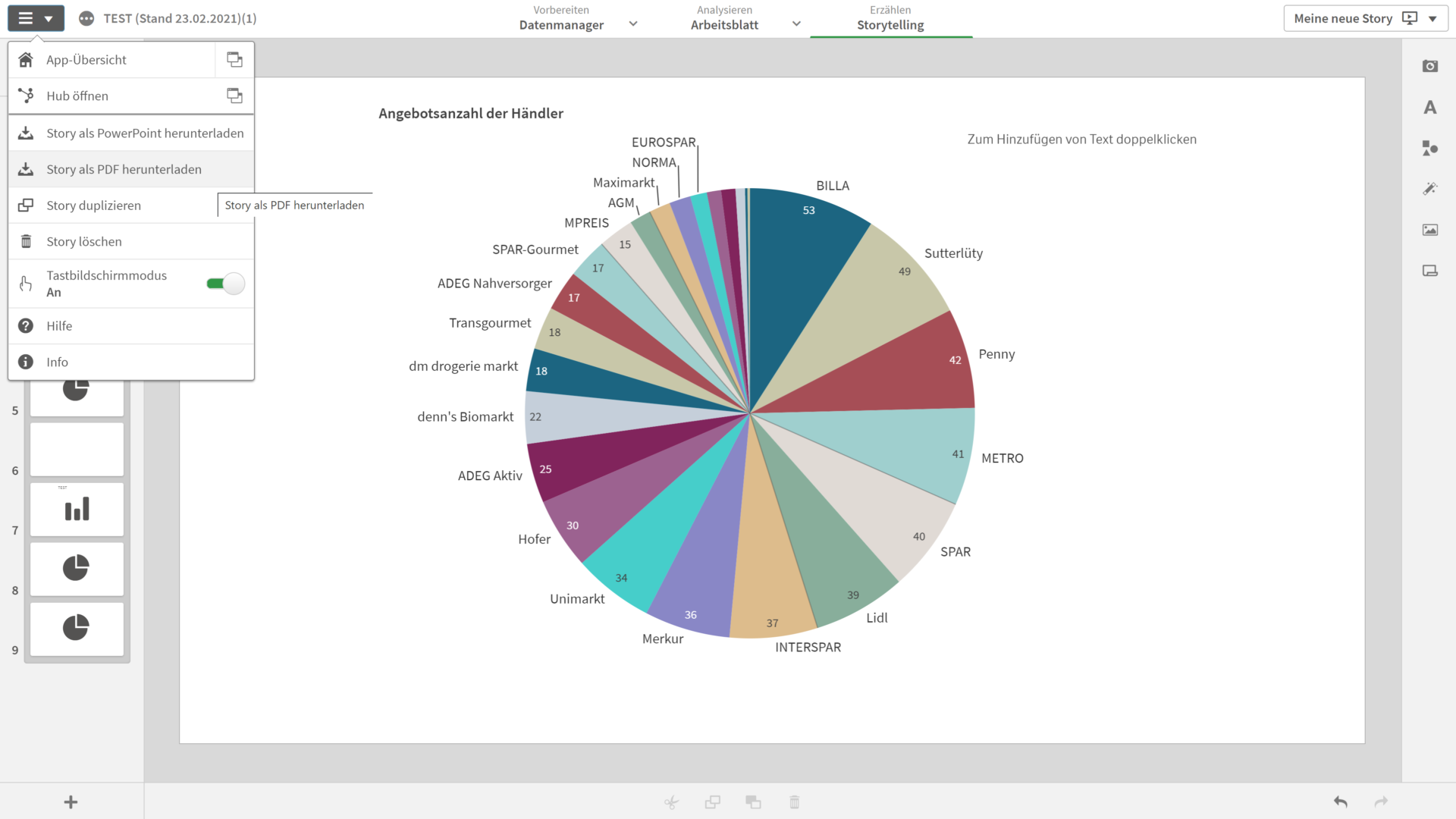Switch to the Vorbereiten Datenmanager tab
The height and width of the screenshot is (819, 1456).
click(561, 18)
